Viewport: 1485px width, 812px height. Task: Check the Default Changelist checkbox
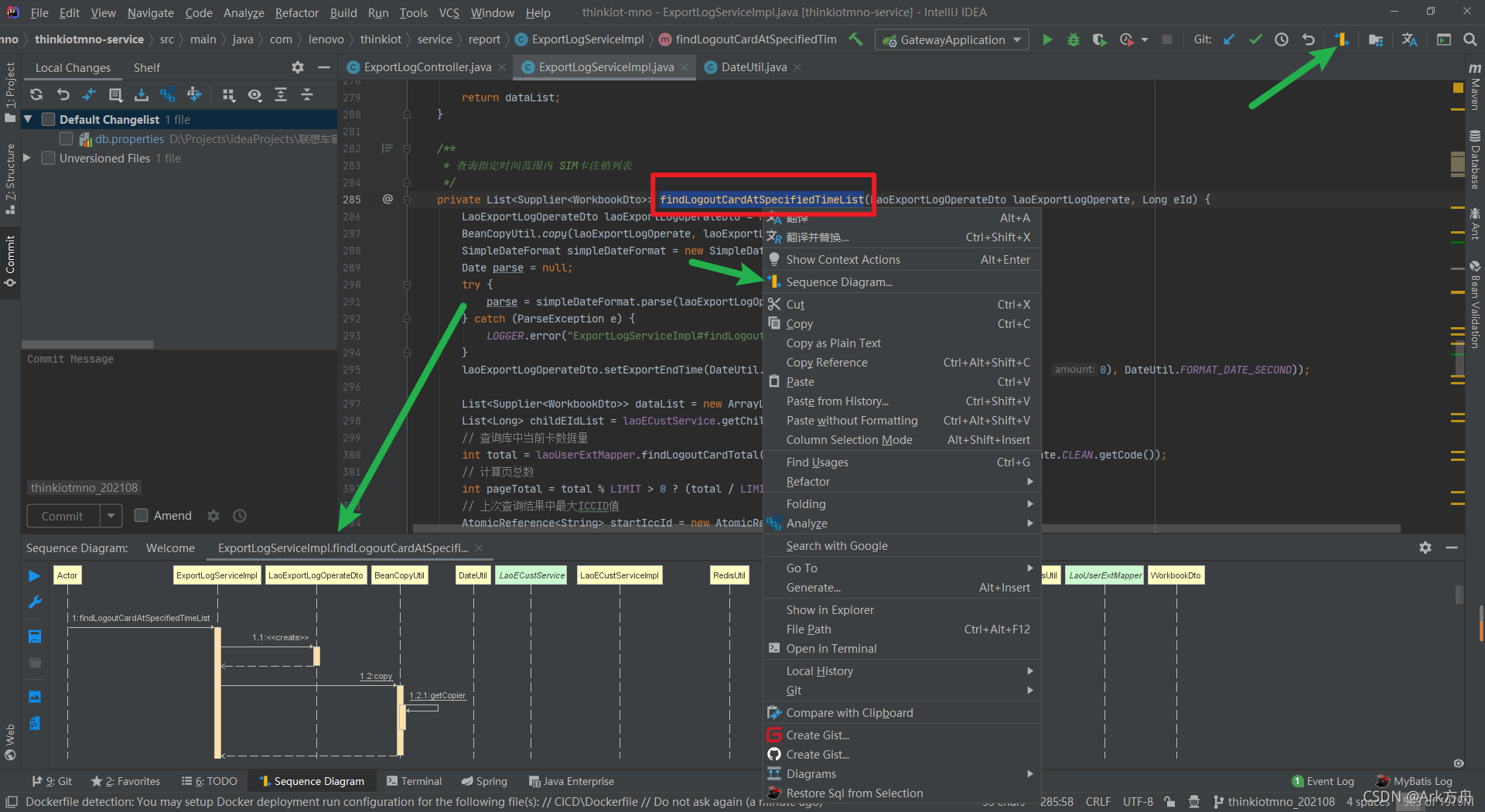(49, 119)
